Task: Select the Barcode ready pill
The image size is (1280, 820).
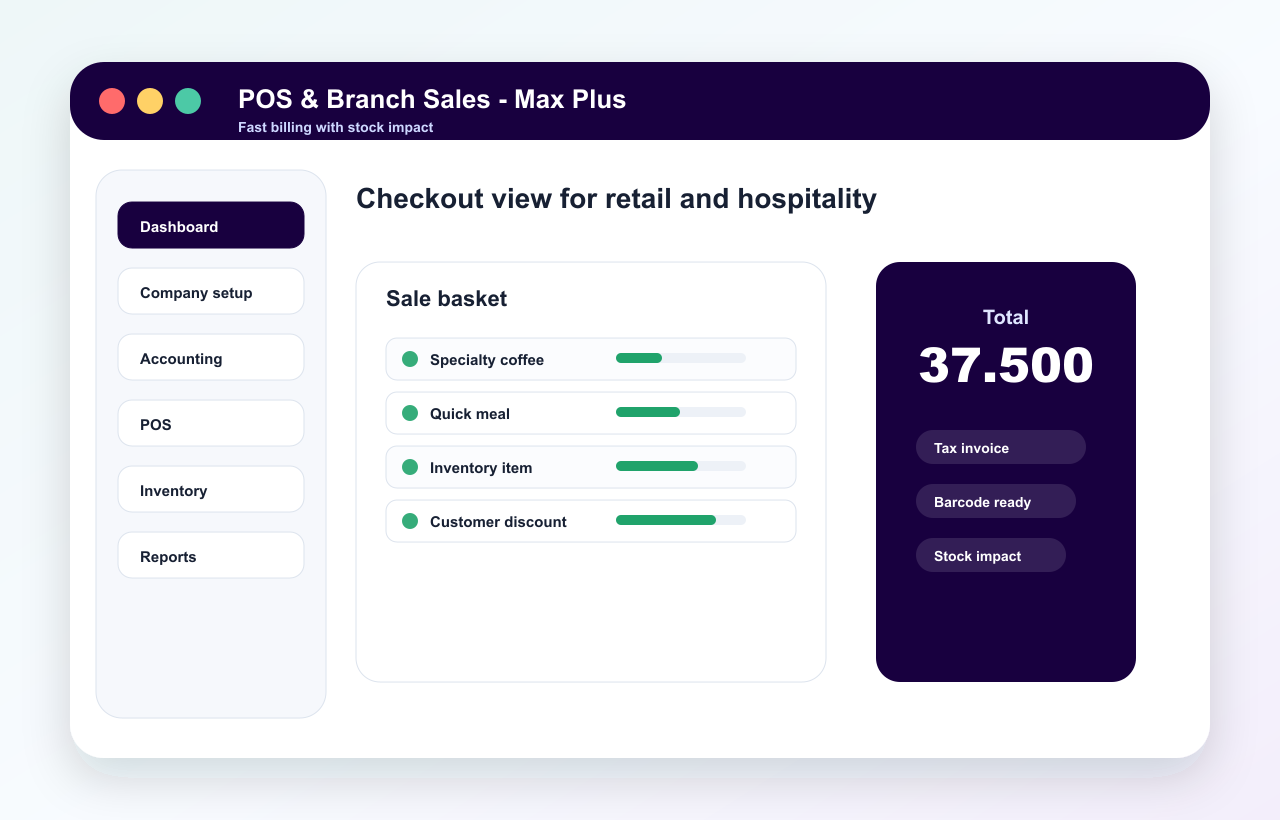Action: pyautogui.click(x=996, y=501)
